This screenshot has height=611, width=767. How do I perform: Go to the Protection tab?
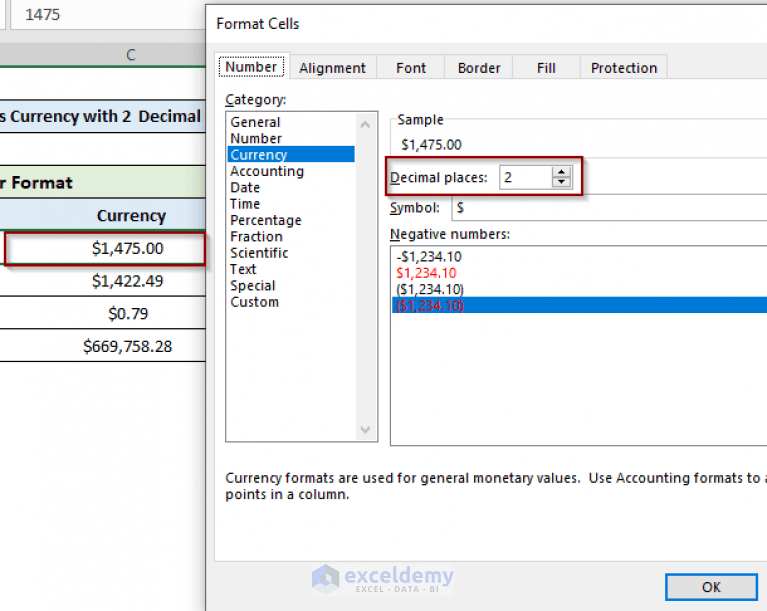tap(624, 68)
